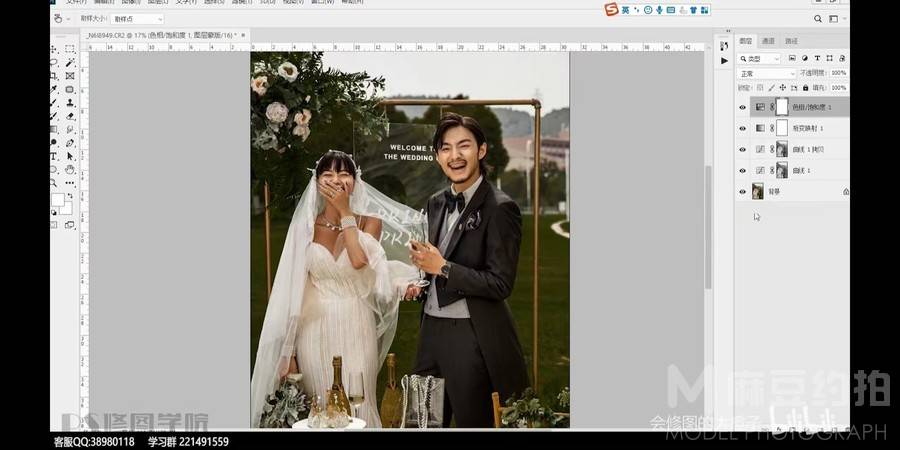The height and width of the screenshot is (450, 900).
Task: Select the Frame tool
Action: (70, 76)
